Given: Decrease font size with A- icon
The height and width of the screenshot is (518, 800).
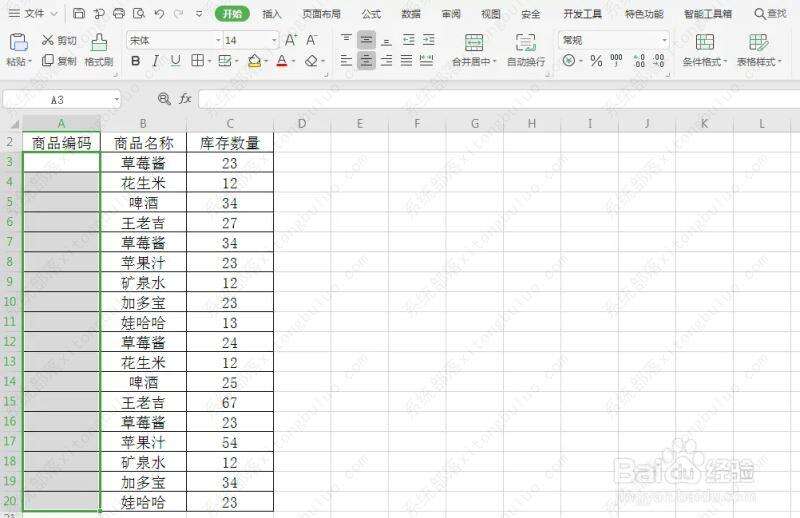Looking at the screenshot, I should [x=311, y=40].
